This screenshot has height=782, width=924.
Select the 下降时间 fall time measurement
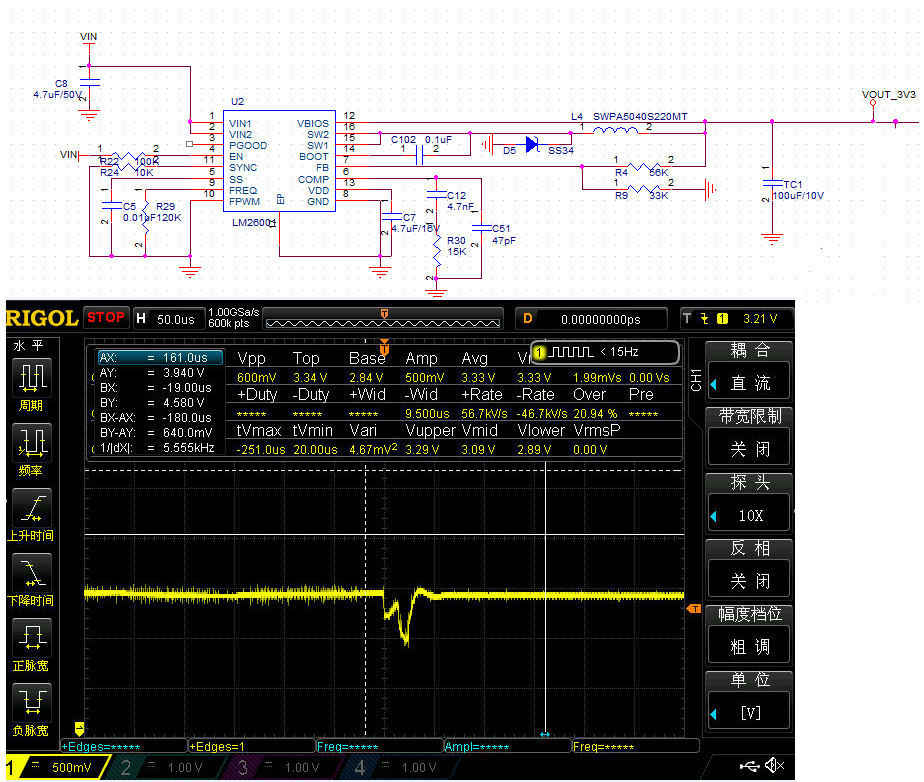click(x=33, y=575)
